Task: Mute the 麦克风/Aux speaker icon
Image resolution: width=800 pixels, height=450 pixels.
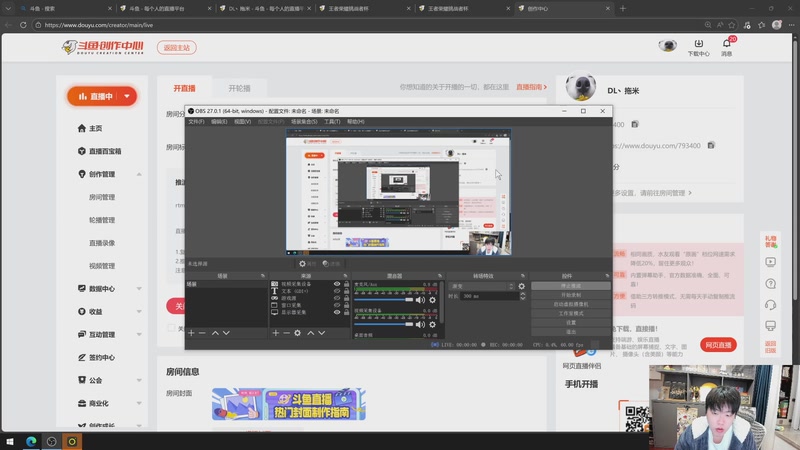Action: pyautogui.click(x=420, y=300)
